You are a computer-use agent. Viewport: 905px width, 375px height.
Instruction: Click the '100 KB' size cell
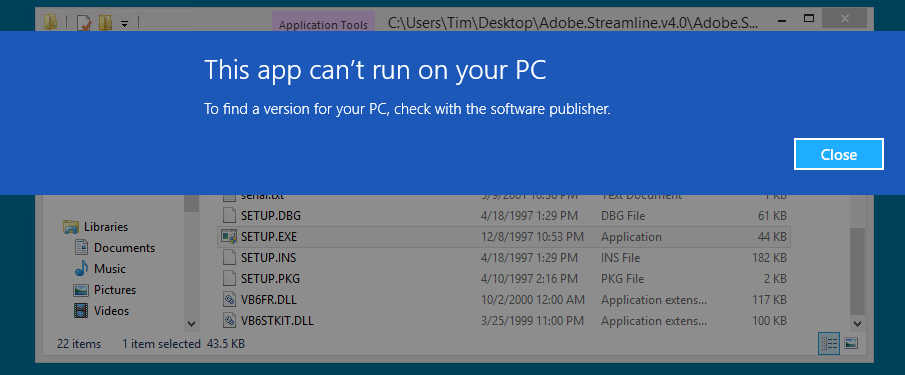[x=769, y=320]
